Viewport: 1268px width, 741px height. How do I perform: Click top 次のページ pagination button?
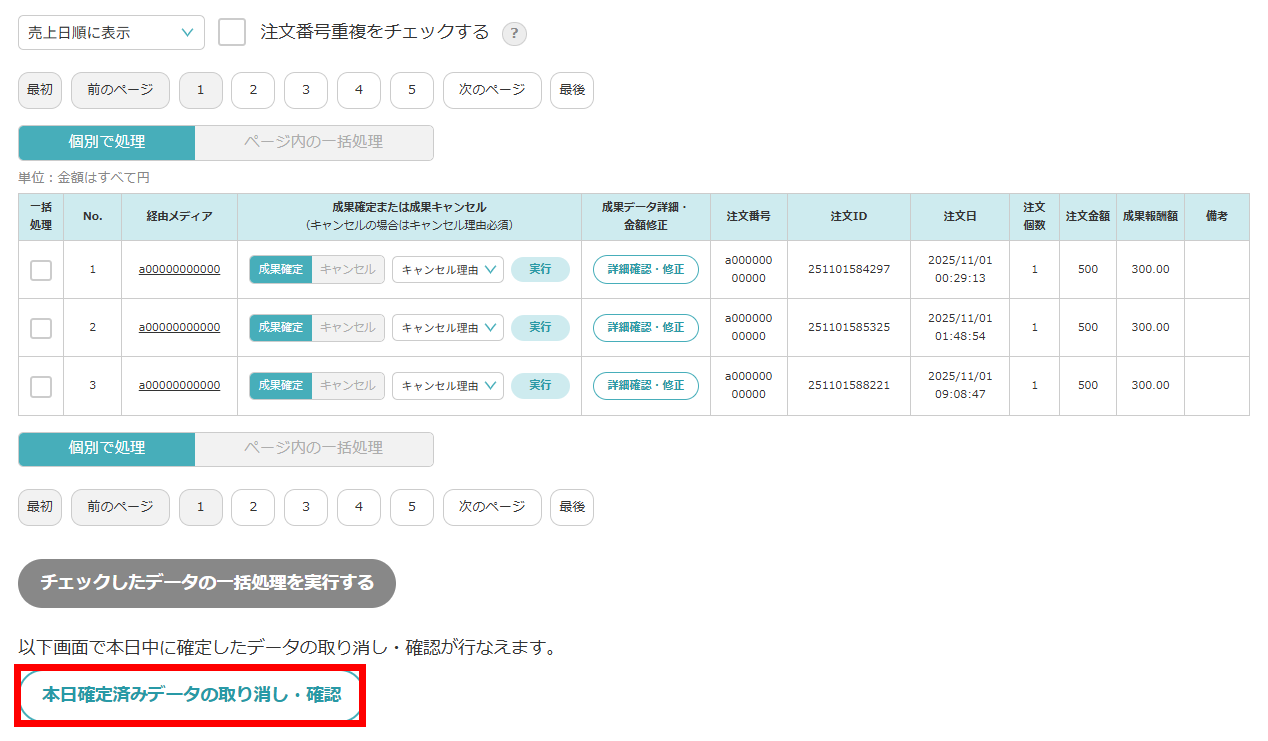(491, 90)
